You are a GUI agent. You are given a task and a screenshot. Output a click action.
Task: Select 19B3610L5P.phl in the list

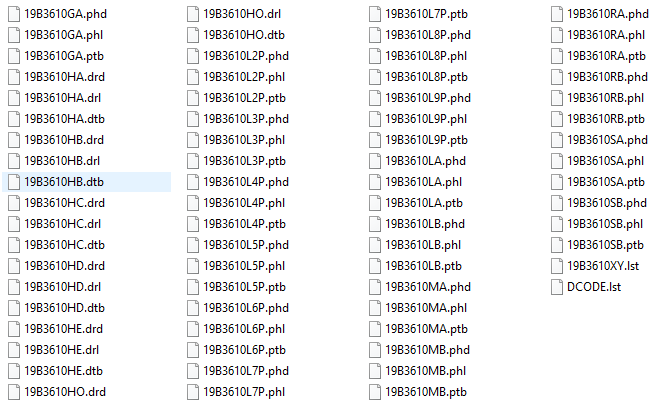(x=244, y=266)
